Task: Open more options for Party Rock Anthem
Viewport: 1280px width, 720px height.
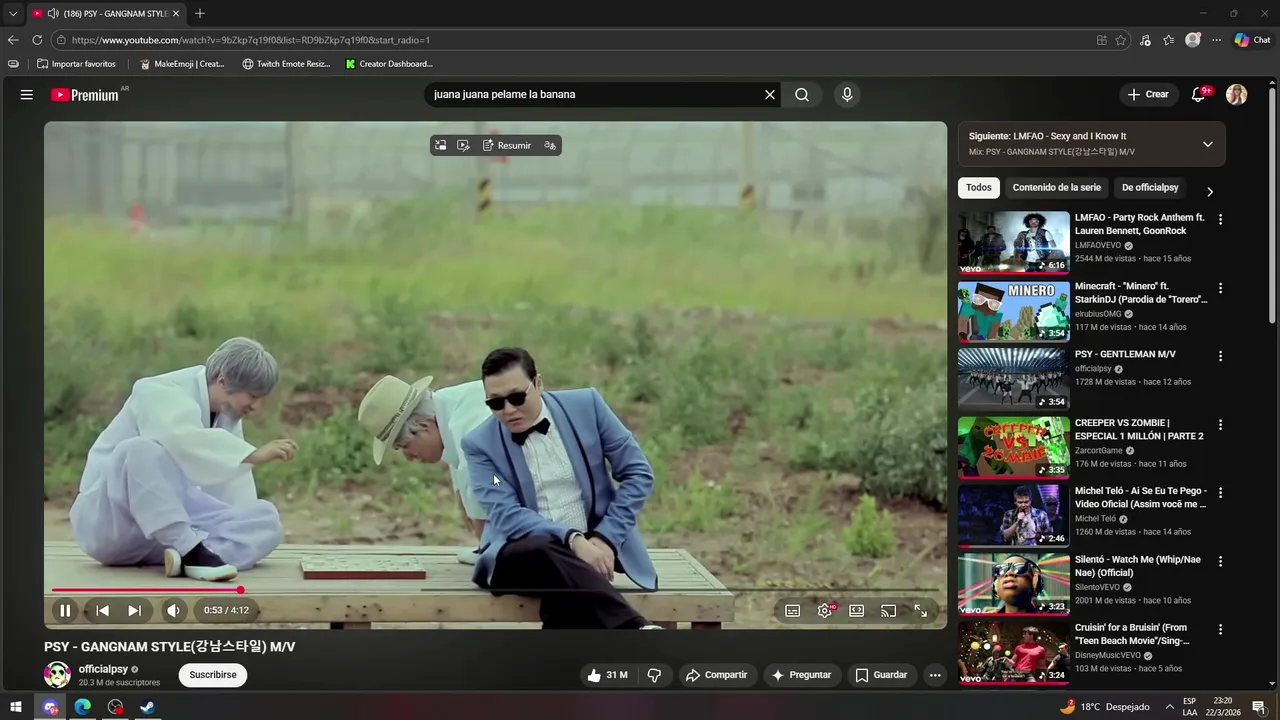Action: pos(1220,219)
